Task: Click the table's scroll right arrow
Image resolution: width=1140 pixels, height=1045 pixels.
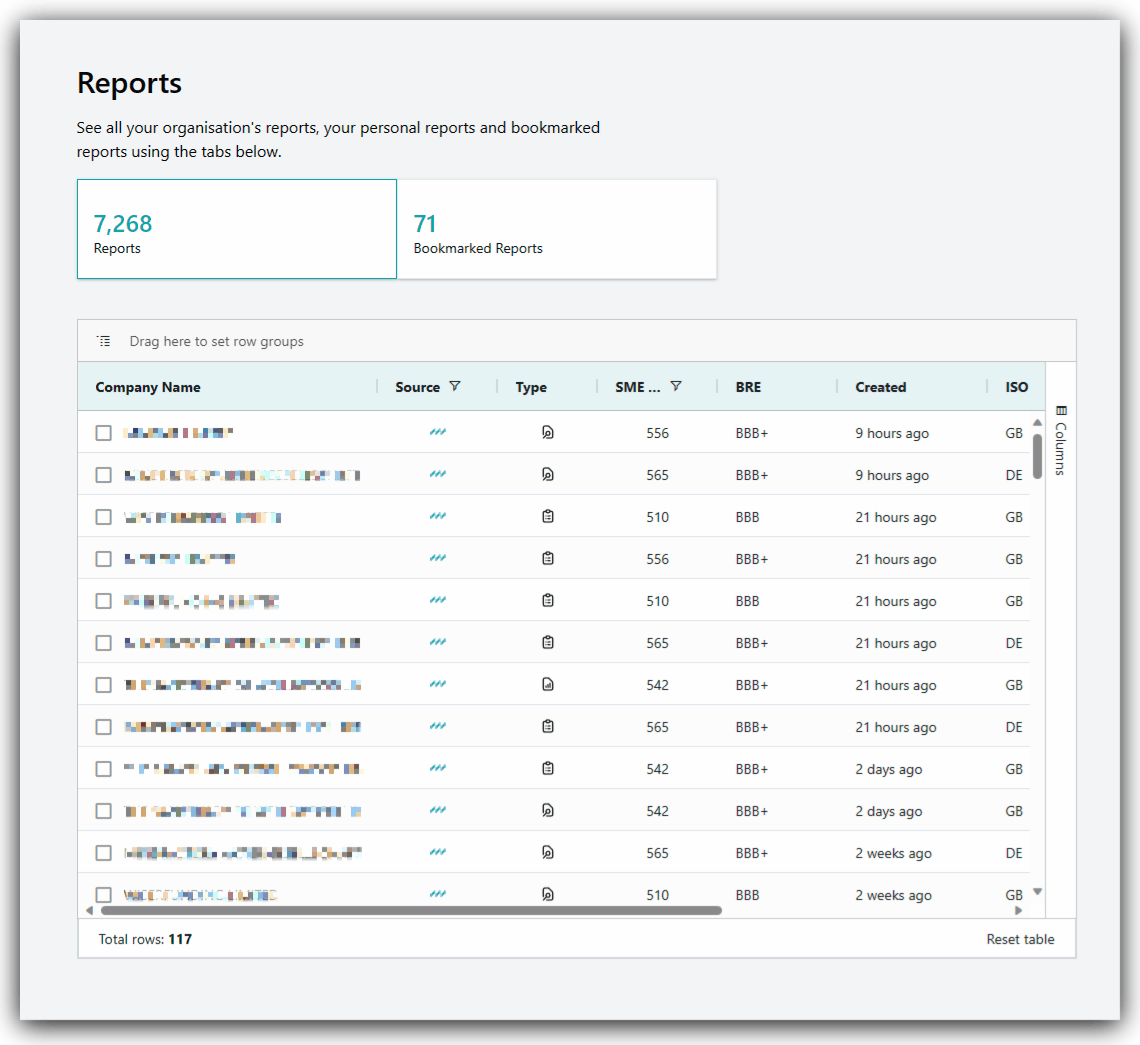Action: coord(1019,910)
